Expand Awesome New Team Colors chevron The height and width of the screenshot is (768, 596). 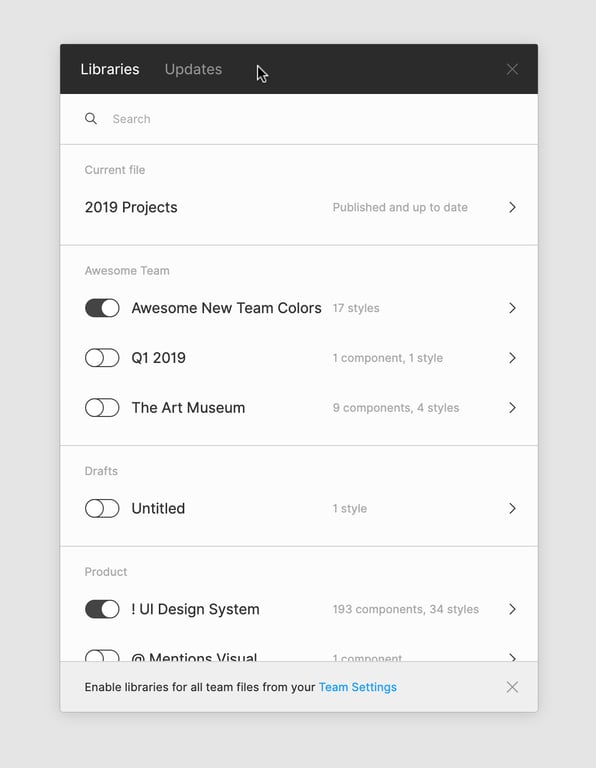512,308
